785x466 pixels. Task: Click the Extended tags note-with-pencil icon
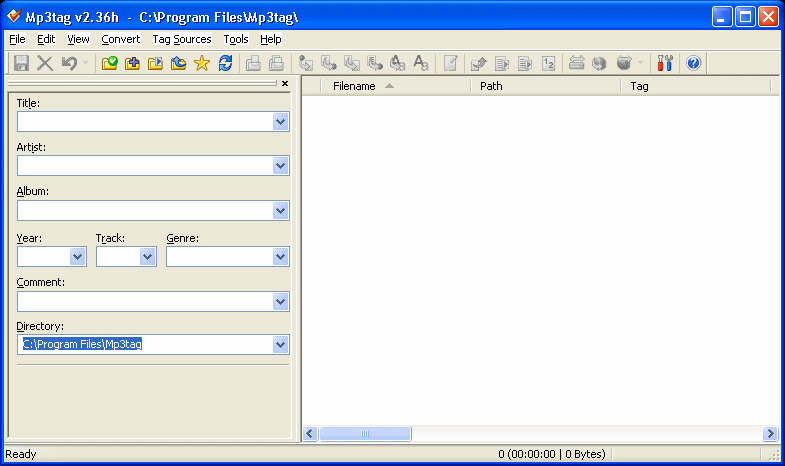[451, 63]
